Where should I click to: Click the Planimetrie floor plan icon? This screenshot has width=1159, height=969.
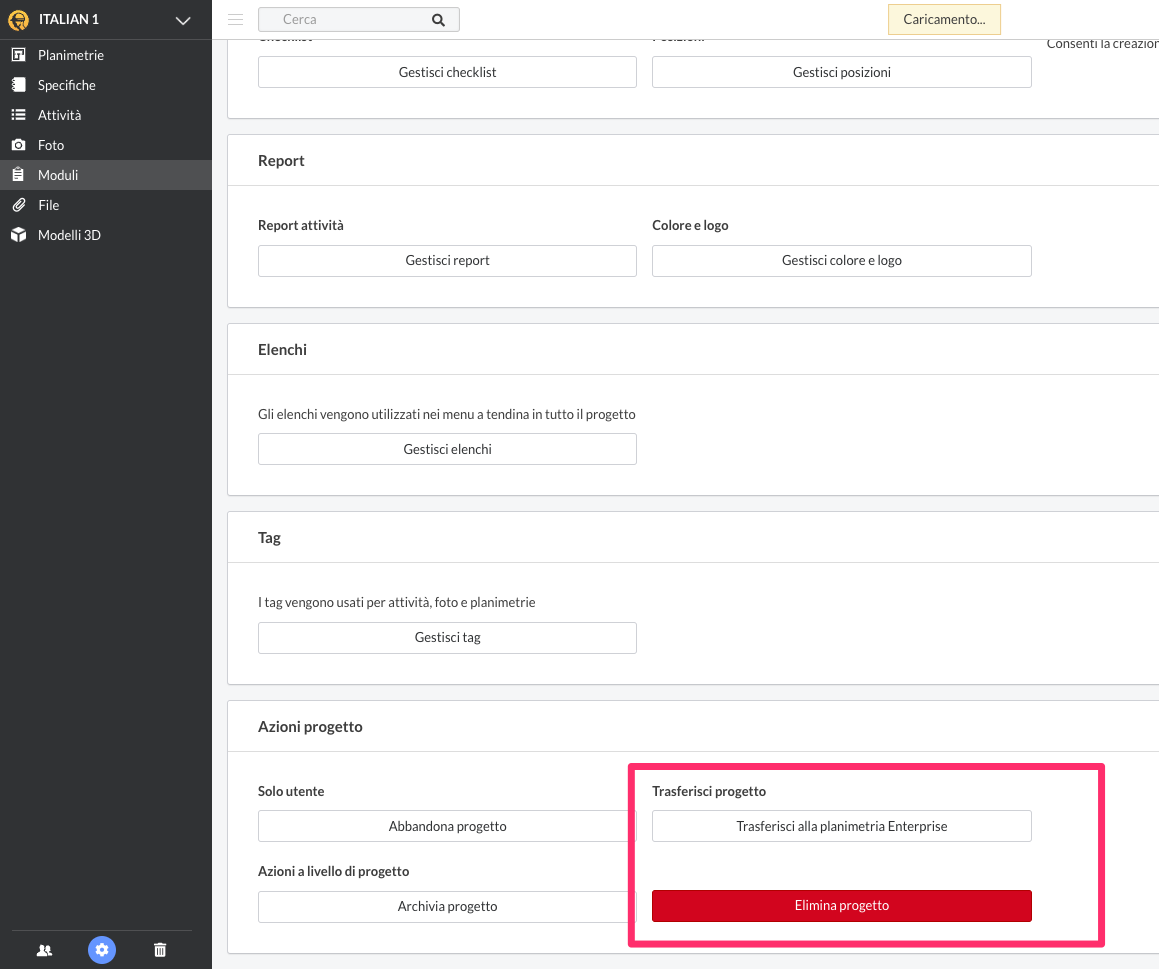pos(18,55)
